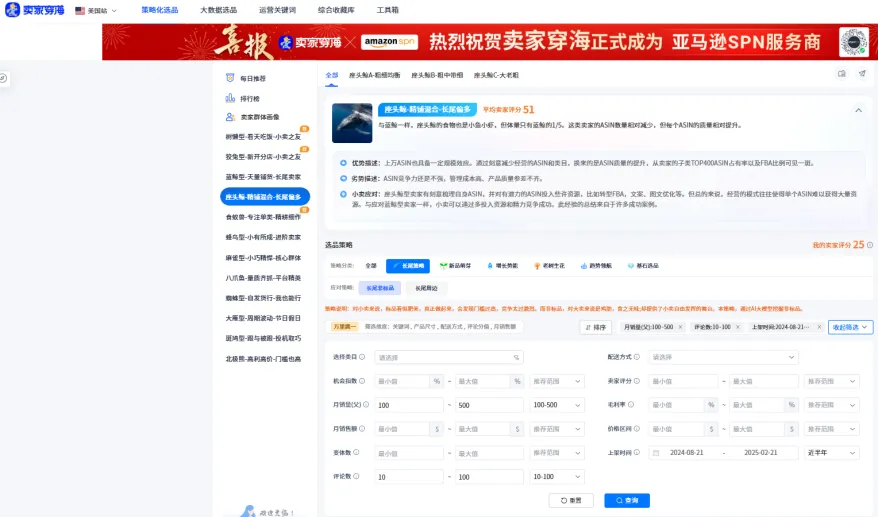Click the humpback whale thumbnail image

pos(352,123)
